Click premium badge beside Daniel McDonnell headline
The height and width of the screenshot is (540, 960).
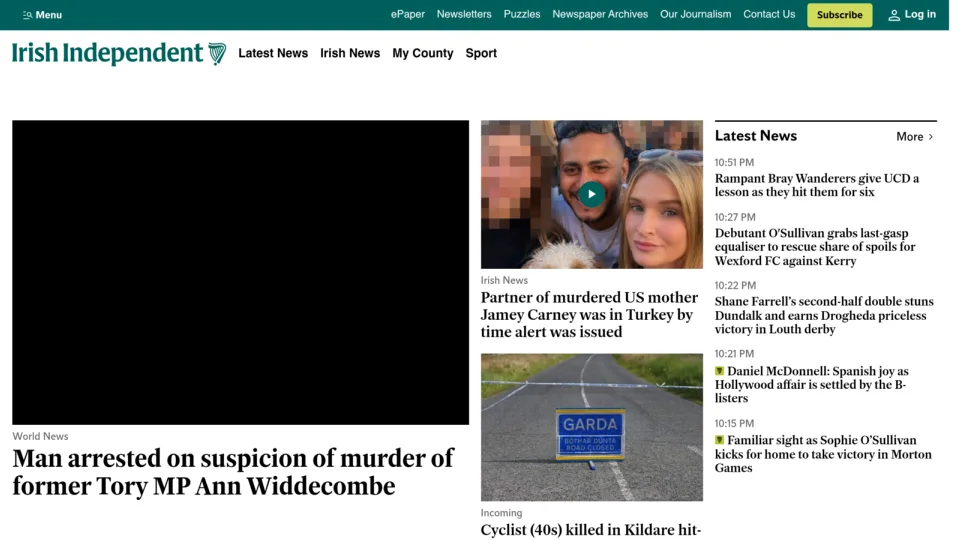click(x=719, y=371)
